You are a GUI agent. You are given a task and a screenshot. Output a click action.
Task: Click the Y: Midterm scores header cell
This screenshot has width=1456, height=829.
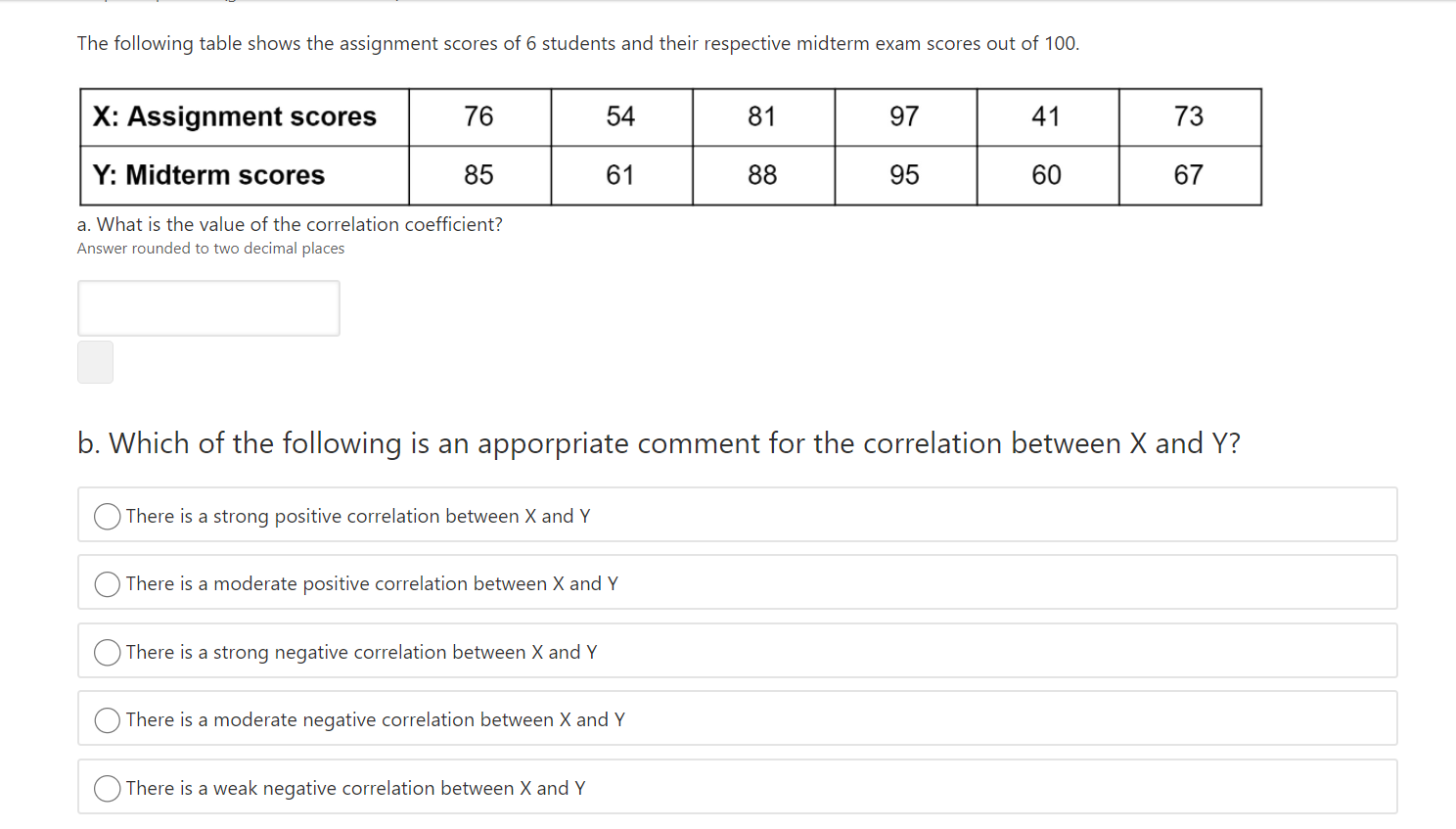(x=245, y=175)
